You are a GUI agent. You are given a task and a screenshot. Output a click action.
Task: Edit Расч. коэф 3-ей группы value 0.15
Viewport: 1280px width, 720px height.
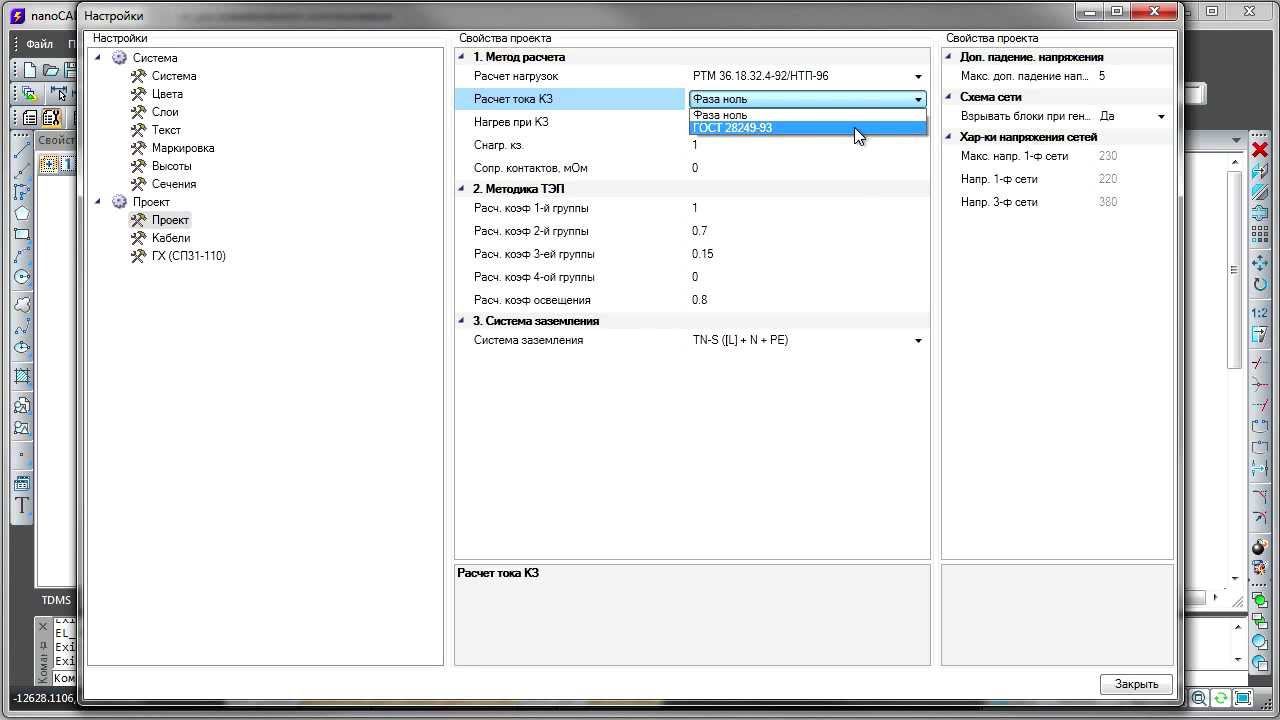808,254
